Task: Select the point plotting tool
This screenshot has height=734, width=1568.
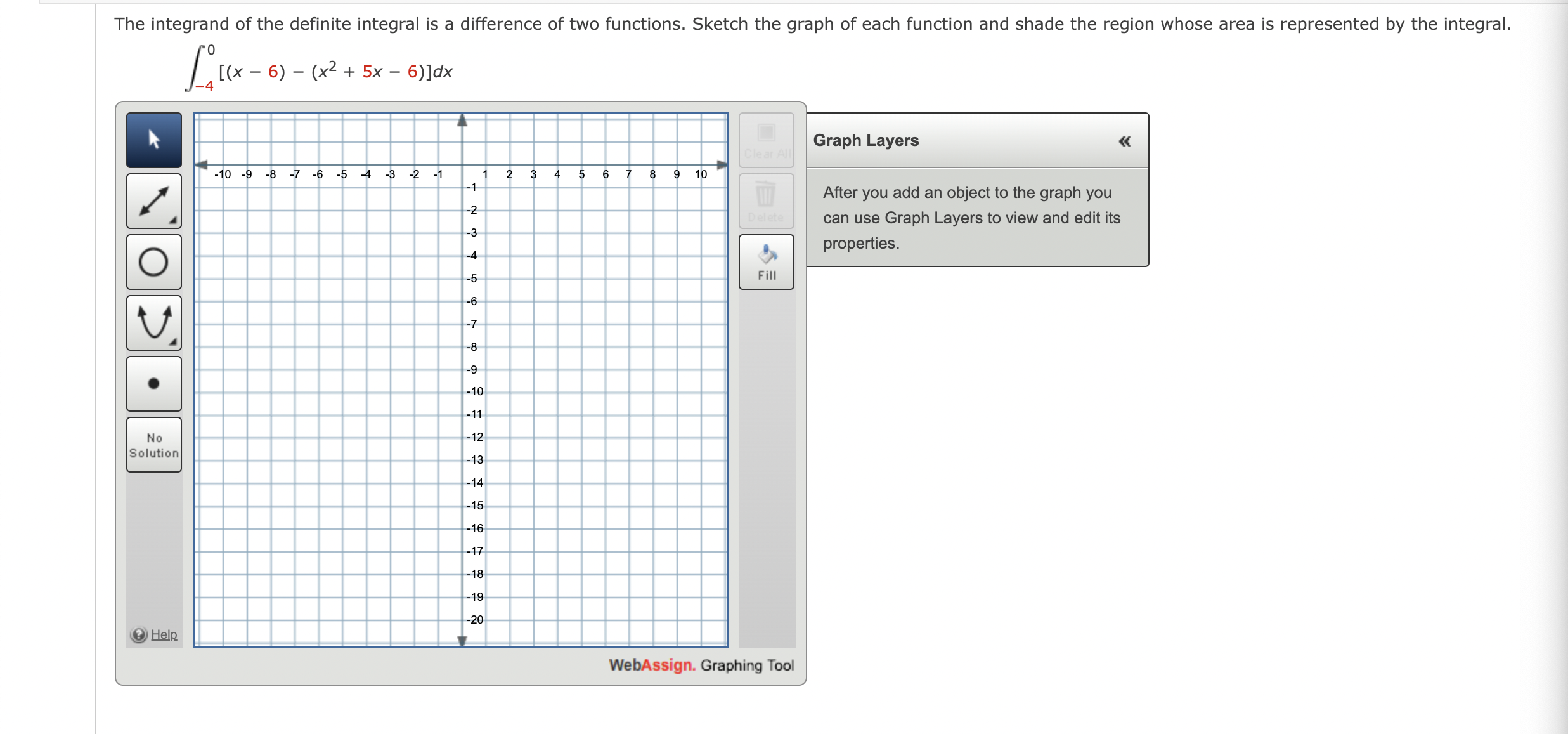Action: click(x=153, y=383)
